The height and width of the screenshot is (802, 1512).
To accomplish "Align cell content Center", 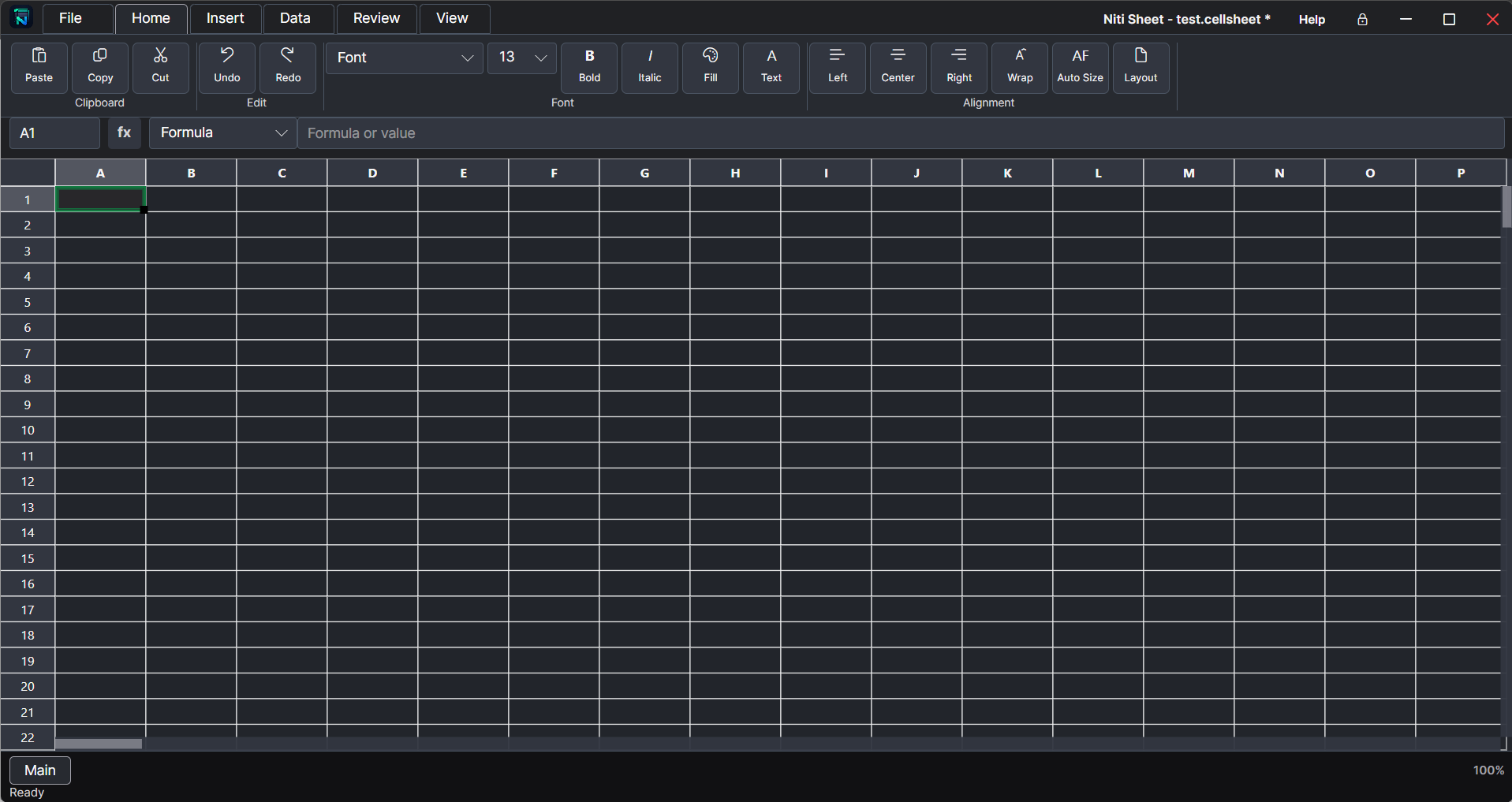I will click(898, 67).
